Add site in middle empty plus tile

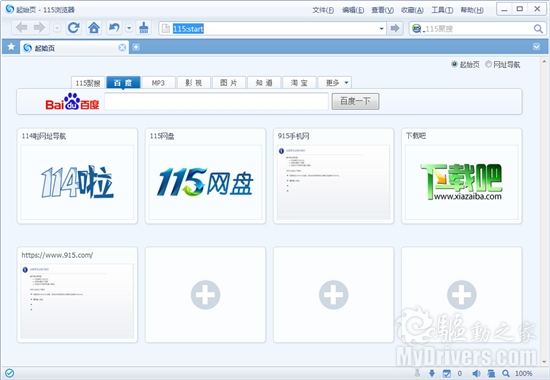[x=333, y=295]
